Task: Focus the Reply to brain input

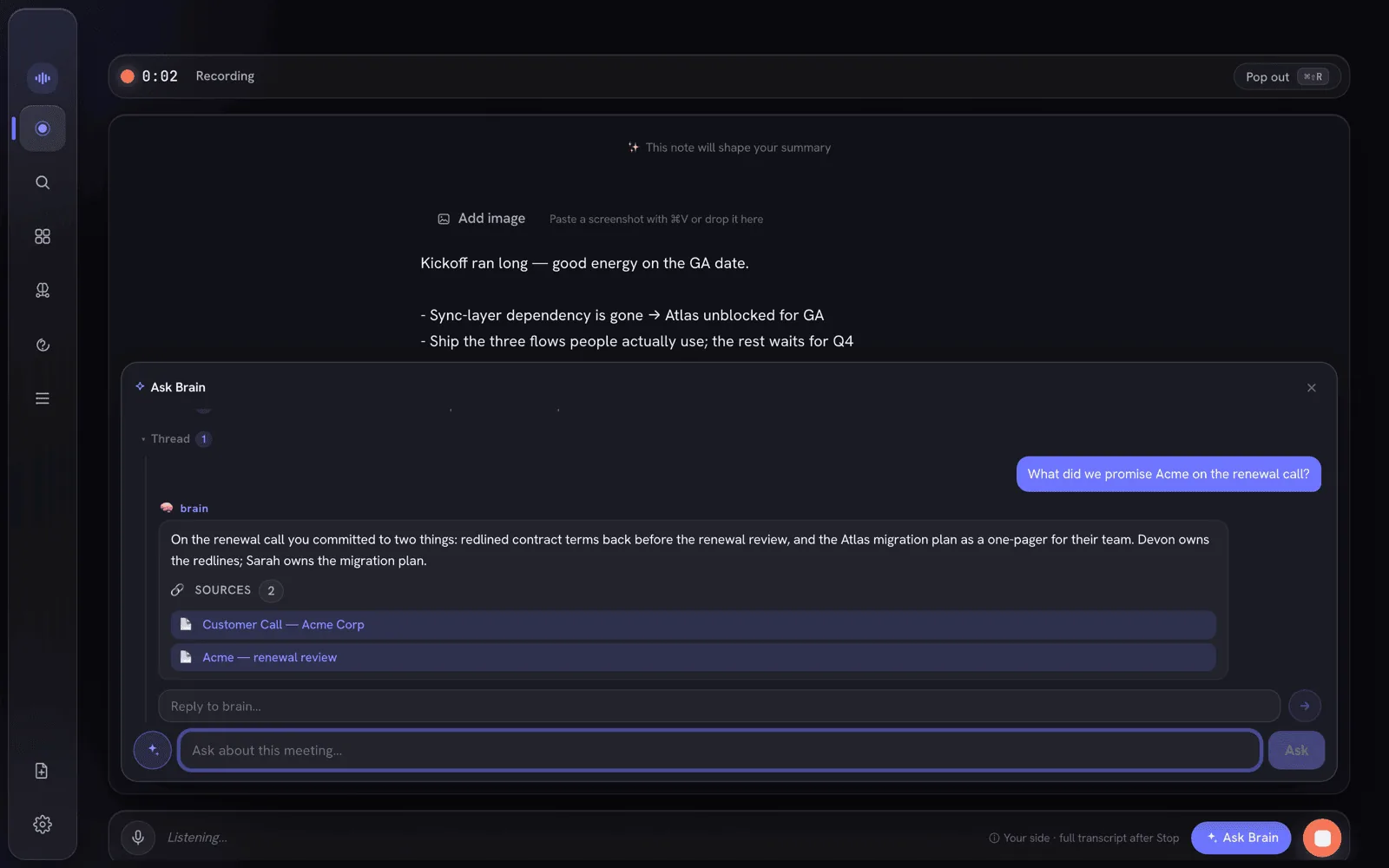Action: click(719, 706)
